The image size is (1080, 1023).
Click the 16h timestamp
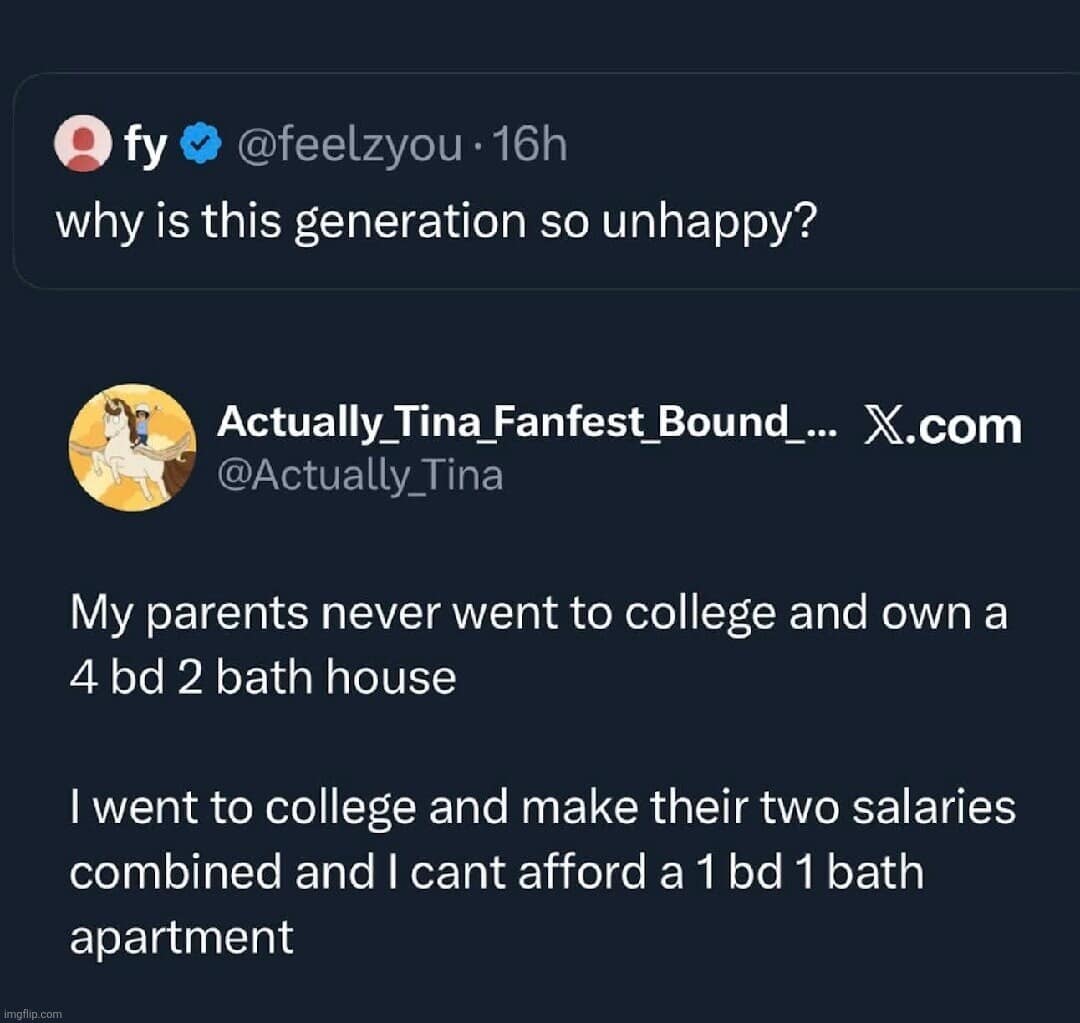531,143
